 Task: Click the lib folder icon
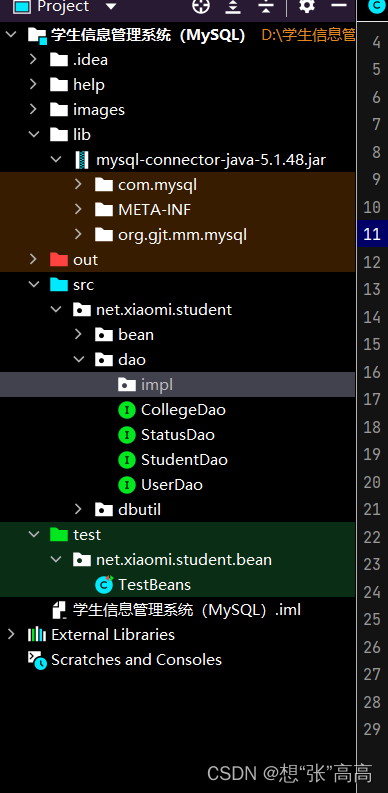(59, 135)
